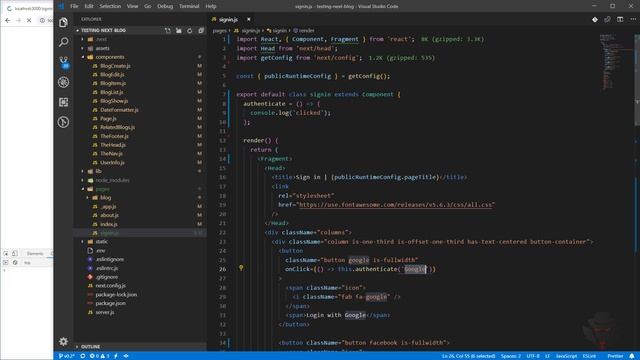Click the New Folder icon in explorer header

(x=179, y=31)
